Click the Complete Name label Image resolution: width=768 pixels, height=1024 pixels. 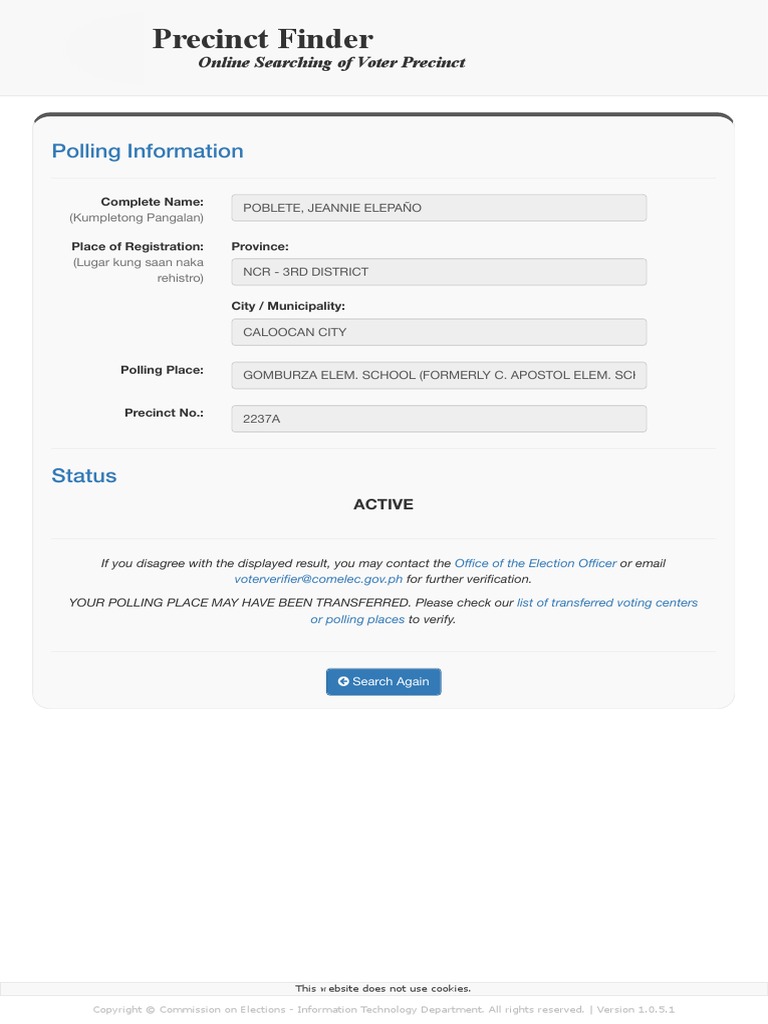tap(152, 202)
